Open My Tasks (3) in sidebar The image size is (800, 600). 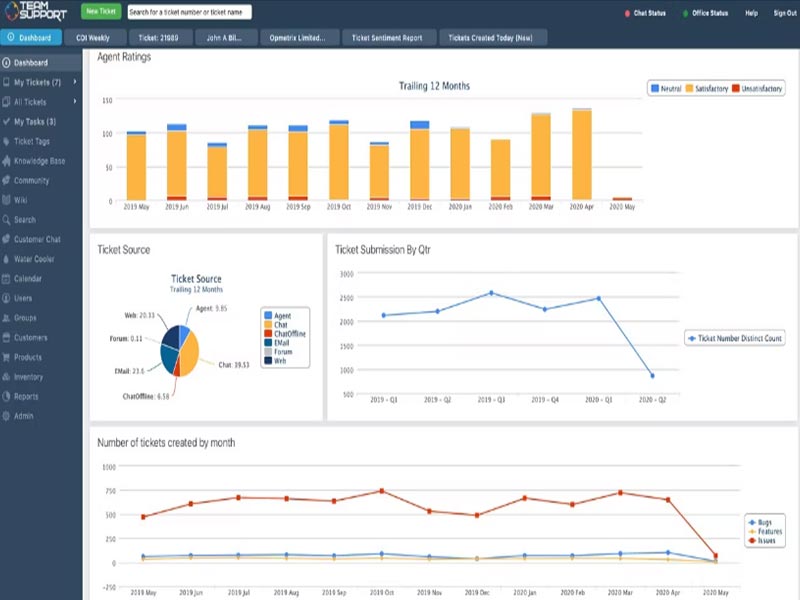coord(34,122)
